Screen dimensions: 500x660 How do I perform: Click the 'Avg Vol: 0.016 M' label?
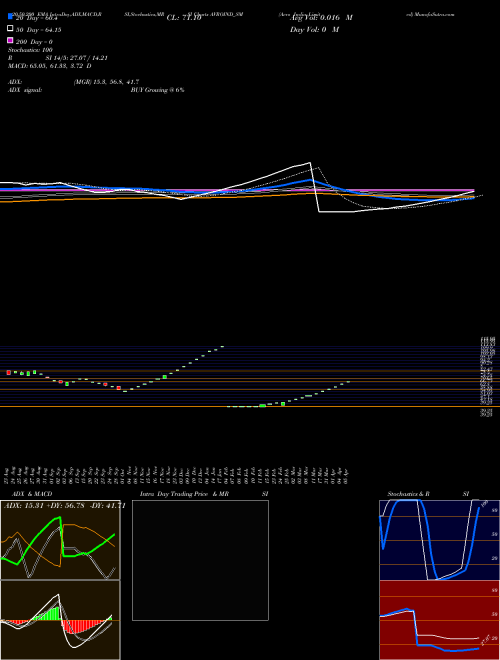pos(321,18)
